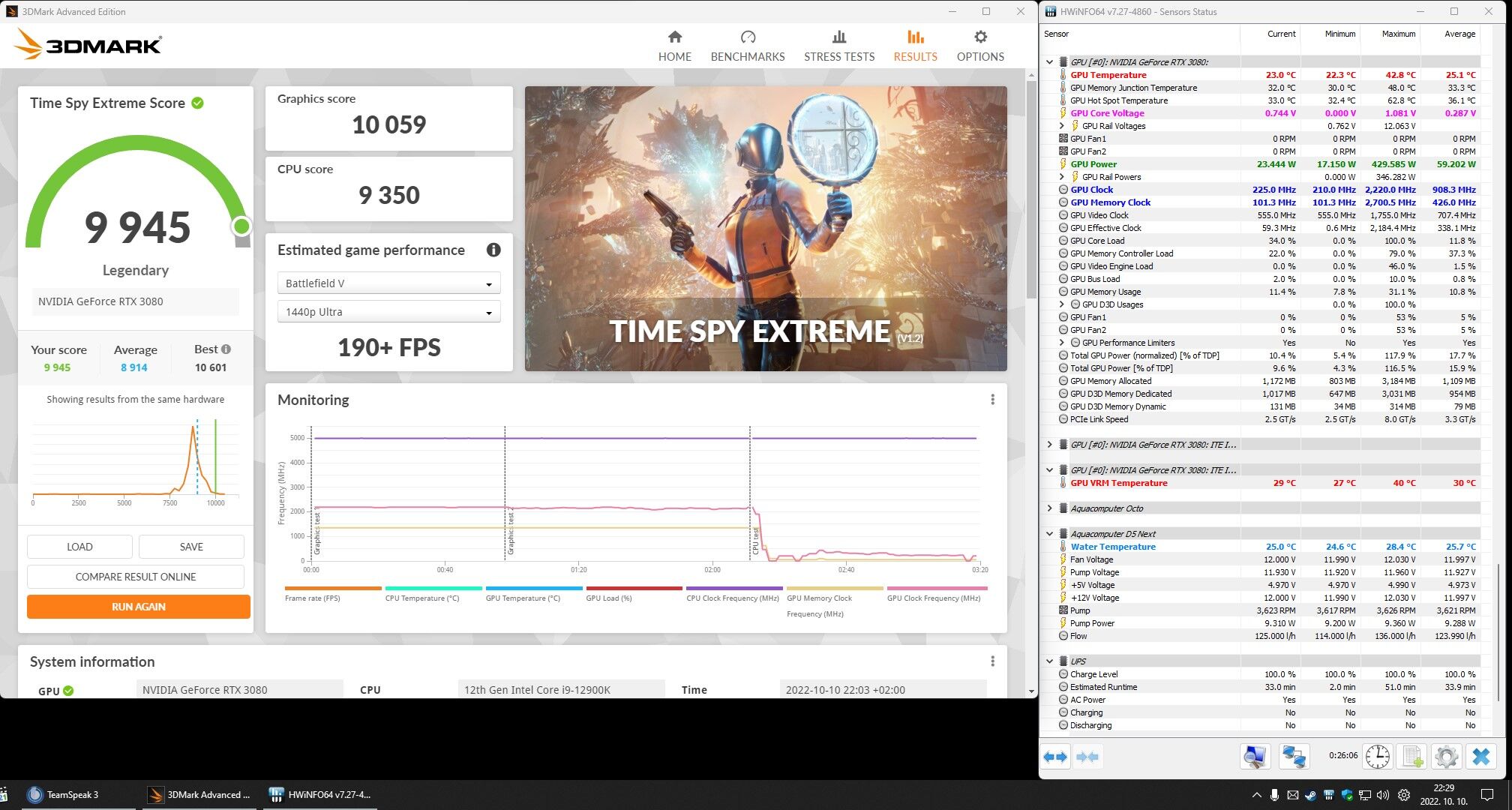Expand GPU D3D Usages row
The image size is (1512, 810).
click(1061, 304)
